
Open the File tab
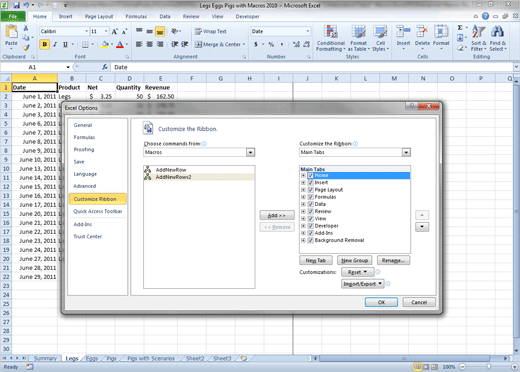tap(13, 16)
